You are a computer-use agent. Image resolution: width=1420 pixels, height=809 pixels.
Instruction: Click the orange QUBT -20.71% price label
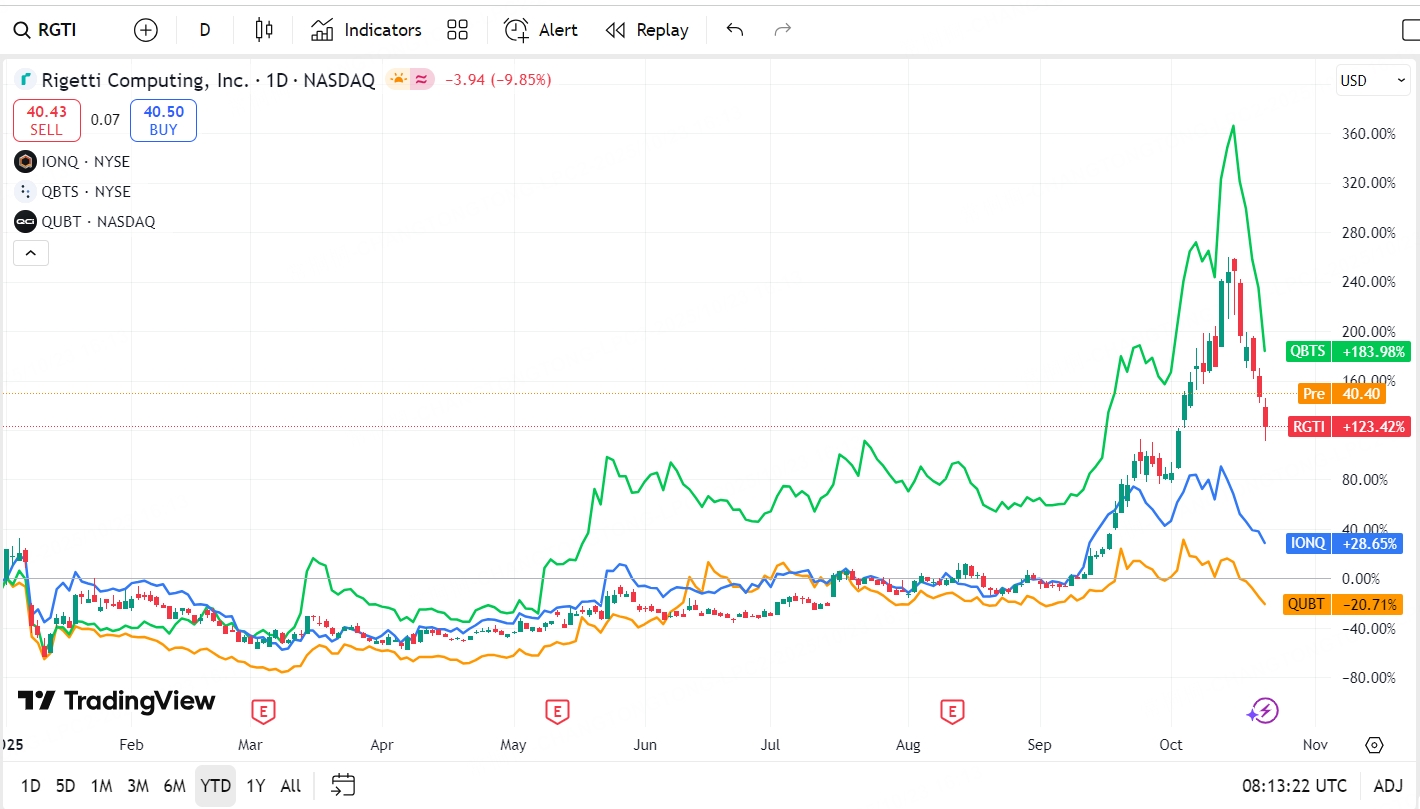[1344, 604]
